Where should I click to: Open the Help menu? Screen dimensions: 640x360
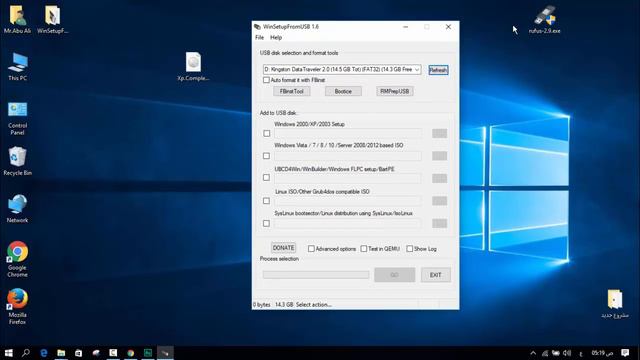(x=276, y=38)
